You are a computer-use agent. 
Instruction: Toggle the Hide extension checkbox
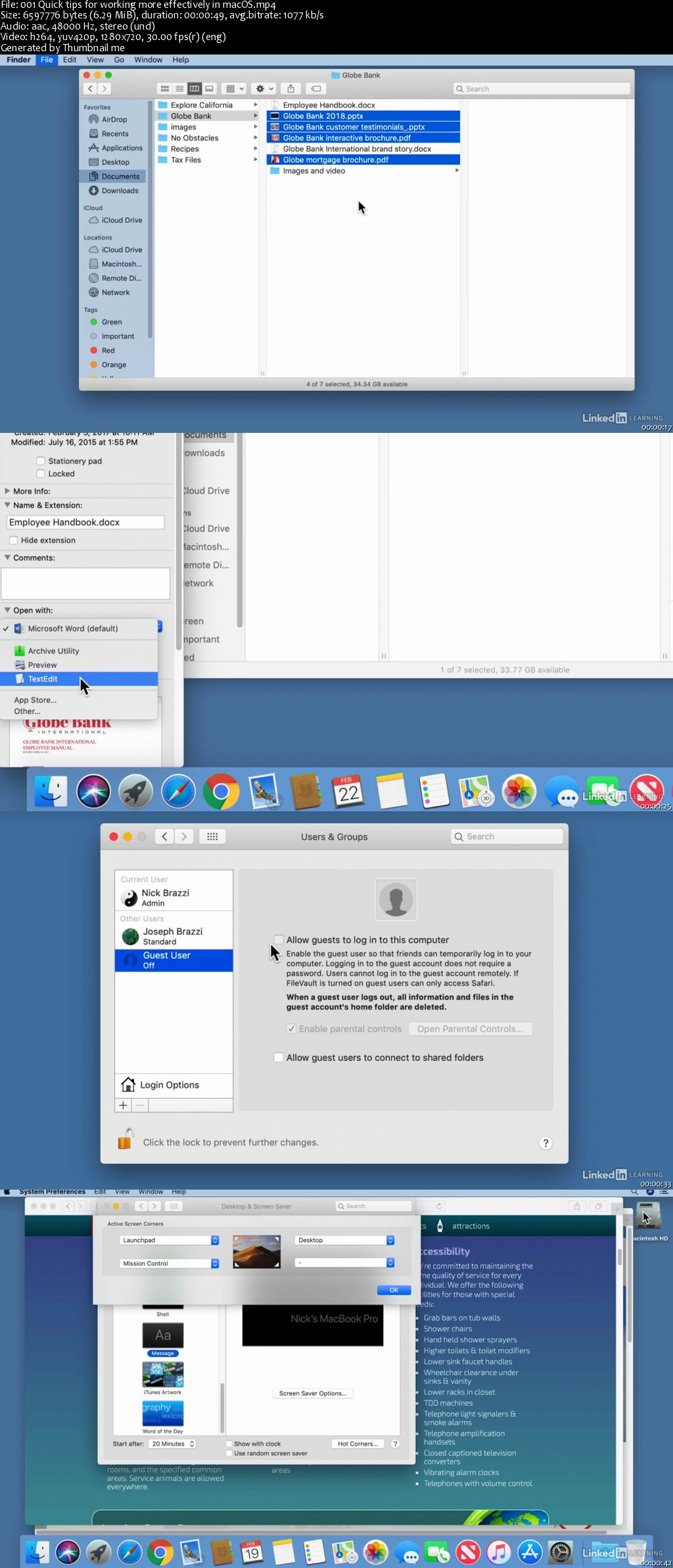13,540
